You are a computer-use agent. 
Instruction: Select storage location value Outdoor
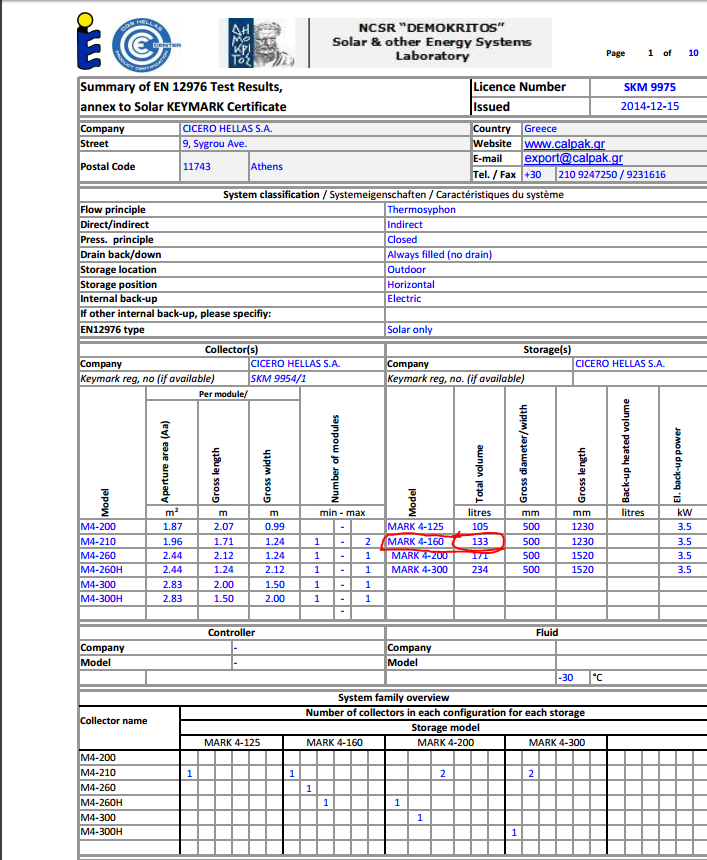pyautogui.click(x=406, y=269)
